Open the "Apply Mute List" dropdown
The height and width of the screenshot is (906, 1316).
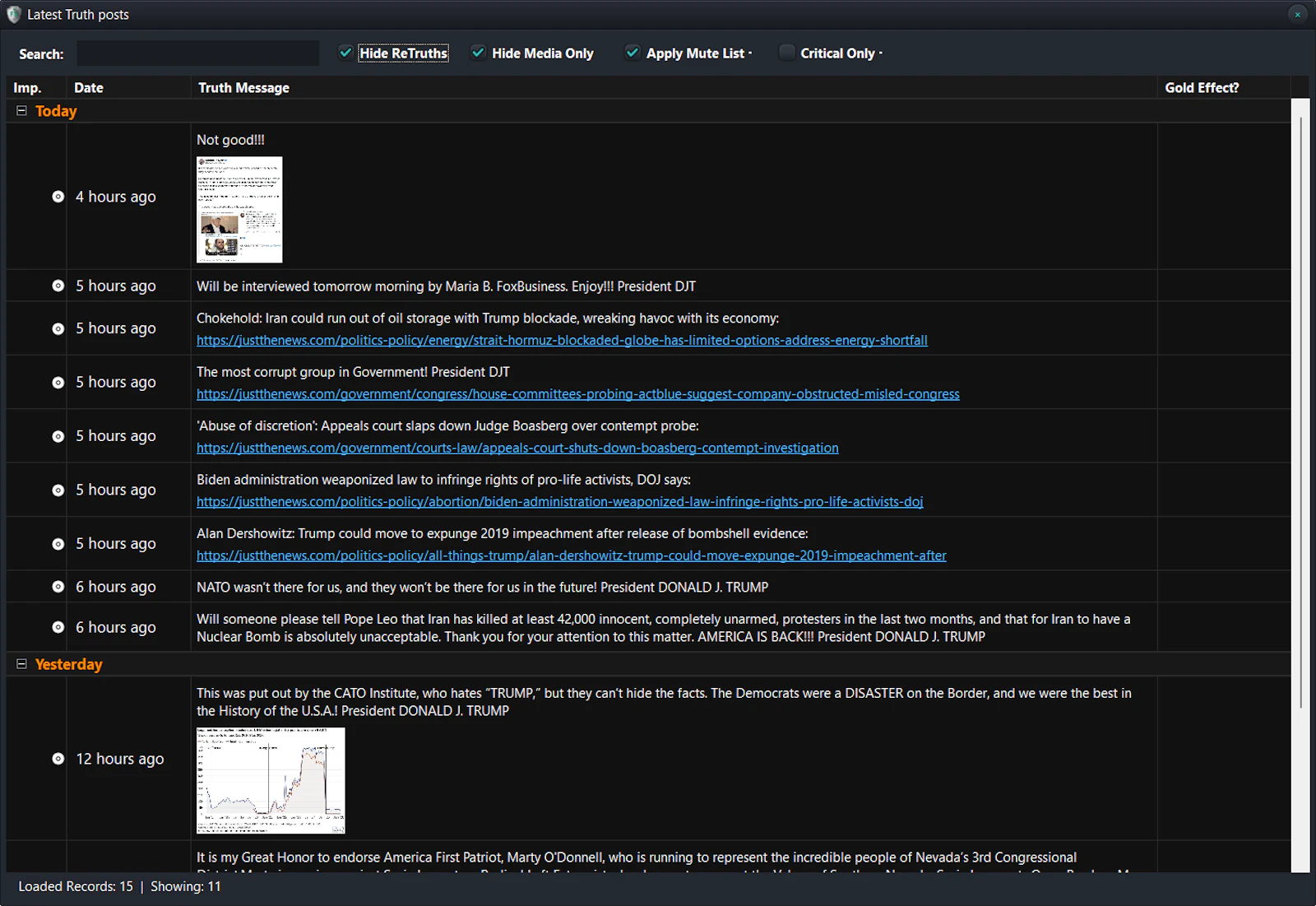click(749, 53)
